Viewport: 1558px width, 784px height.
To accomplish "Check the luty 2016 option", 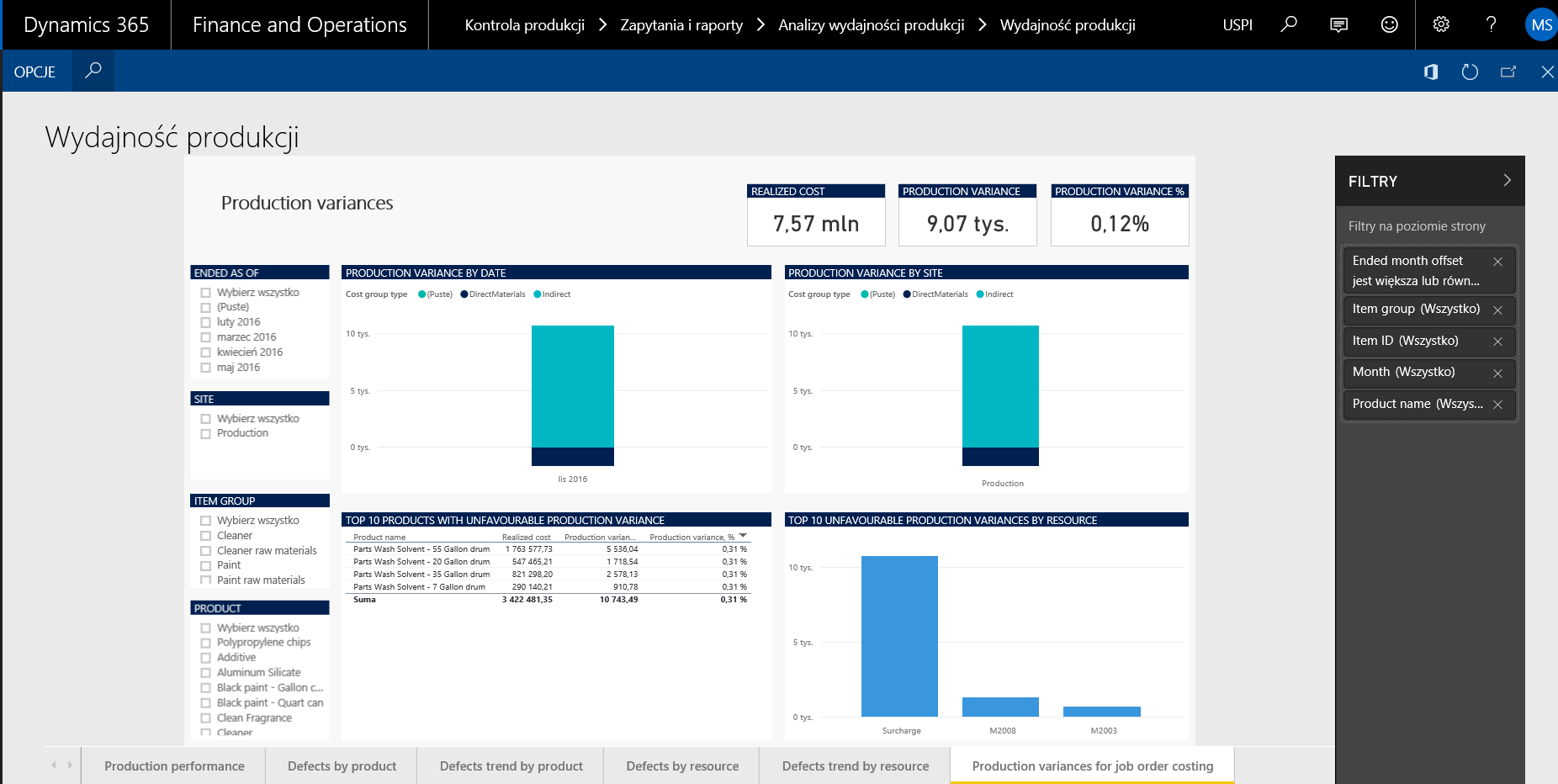I will tap(205, 322).
